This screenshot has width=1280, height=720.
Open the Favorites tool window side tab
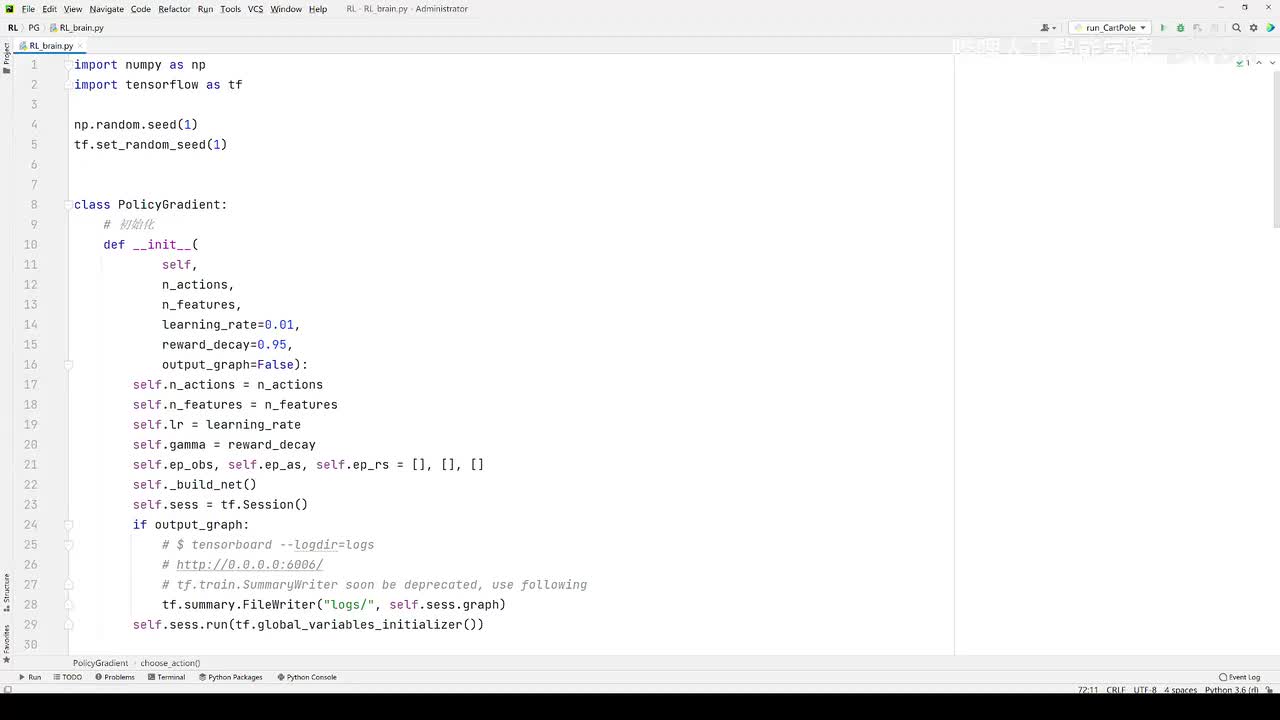(6, 644)
